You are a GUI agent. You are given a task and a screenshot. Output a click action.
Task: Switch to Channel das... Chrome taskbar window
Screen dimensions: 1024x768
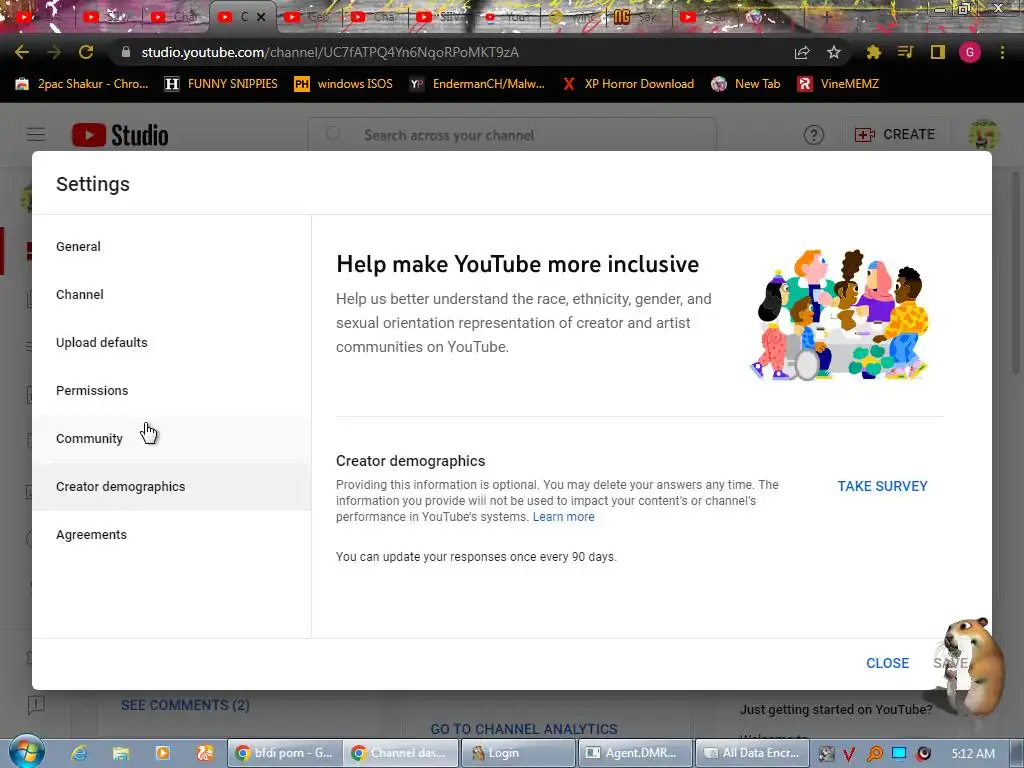[400, 753]
